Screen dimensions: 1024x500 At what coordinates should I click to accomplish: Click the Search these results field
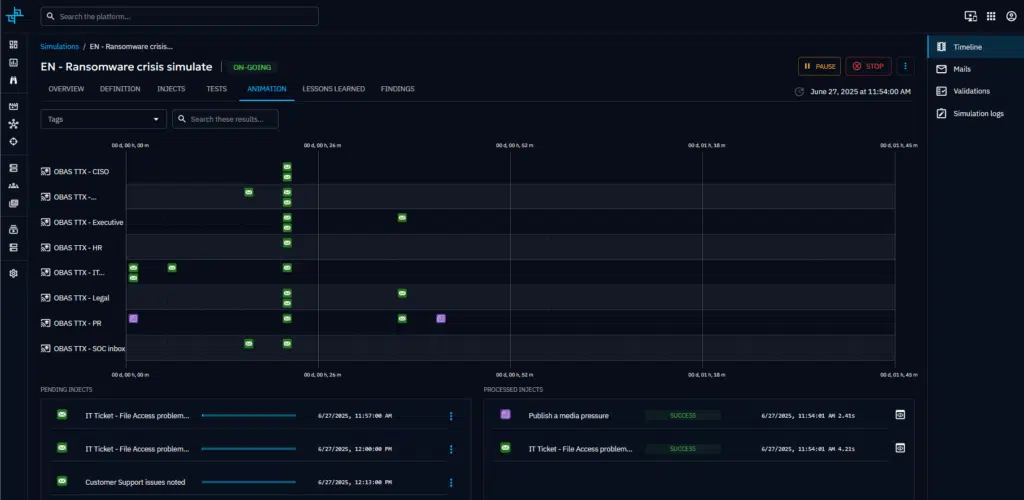pos(226,119)
